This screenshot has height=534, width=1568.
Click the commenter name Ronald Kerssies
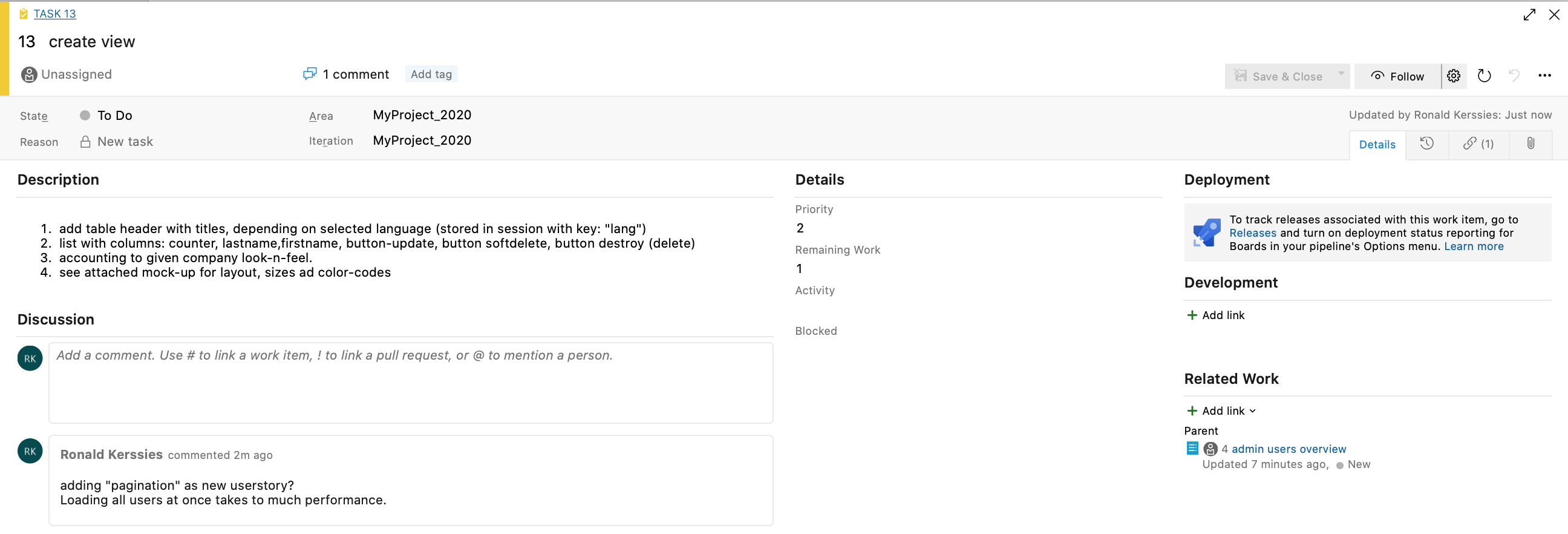click(x=111, y=454)
